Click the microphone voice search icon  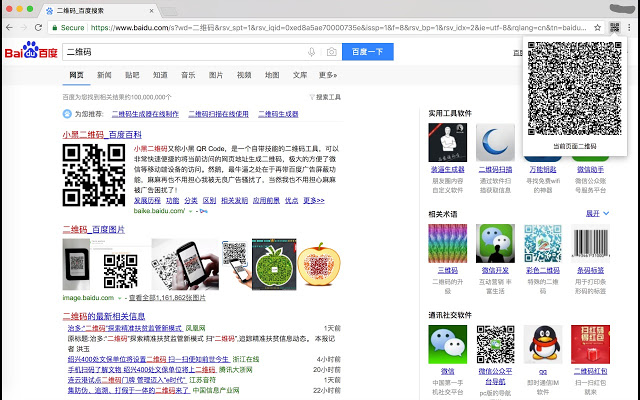pos(311,52)
